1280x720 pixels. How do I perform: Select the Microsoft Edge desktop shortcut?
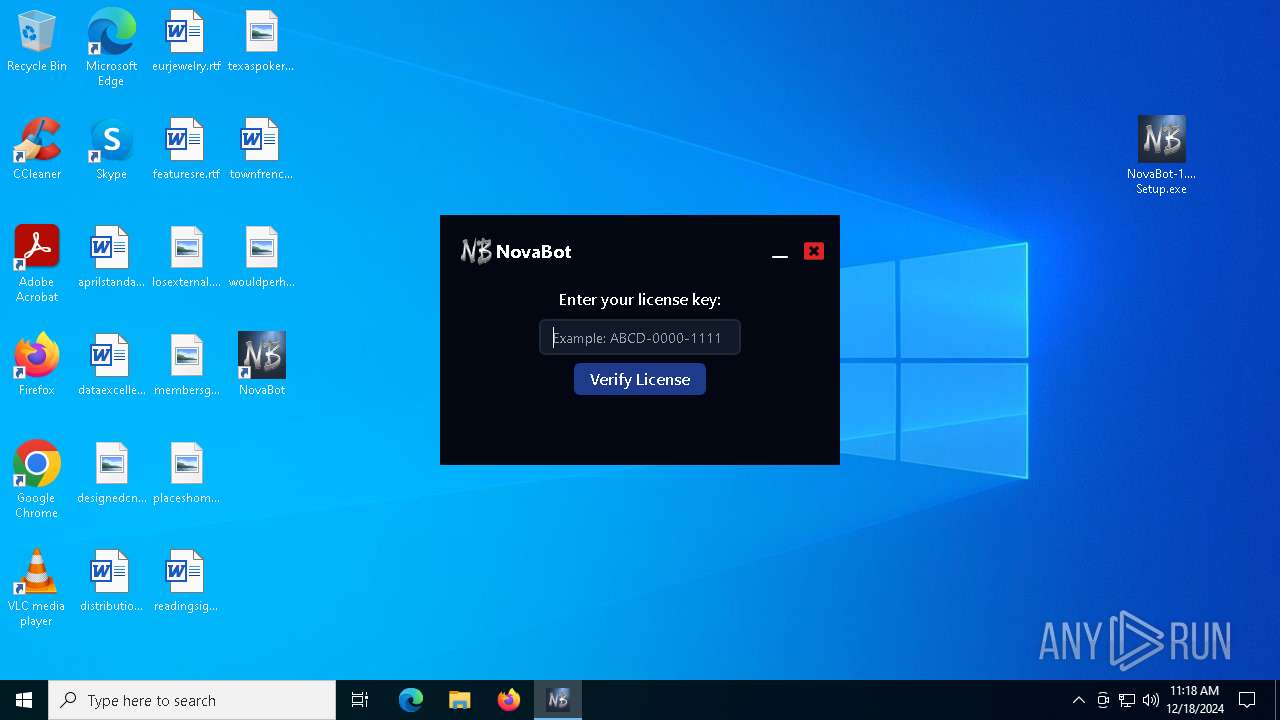111,48
